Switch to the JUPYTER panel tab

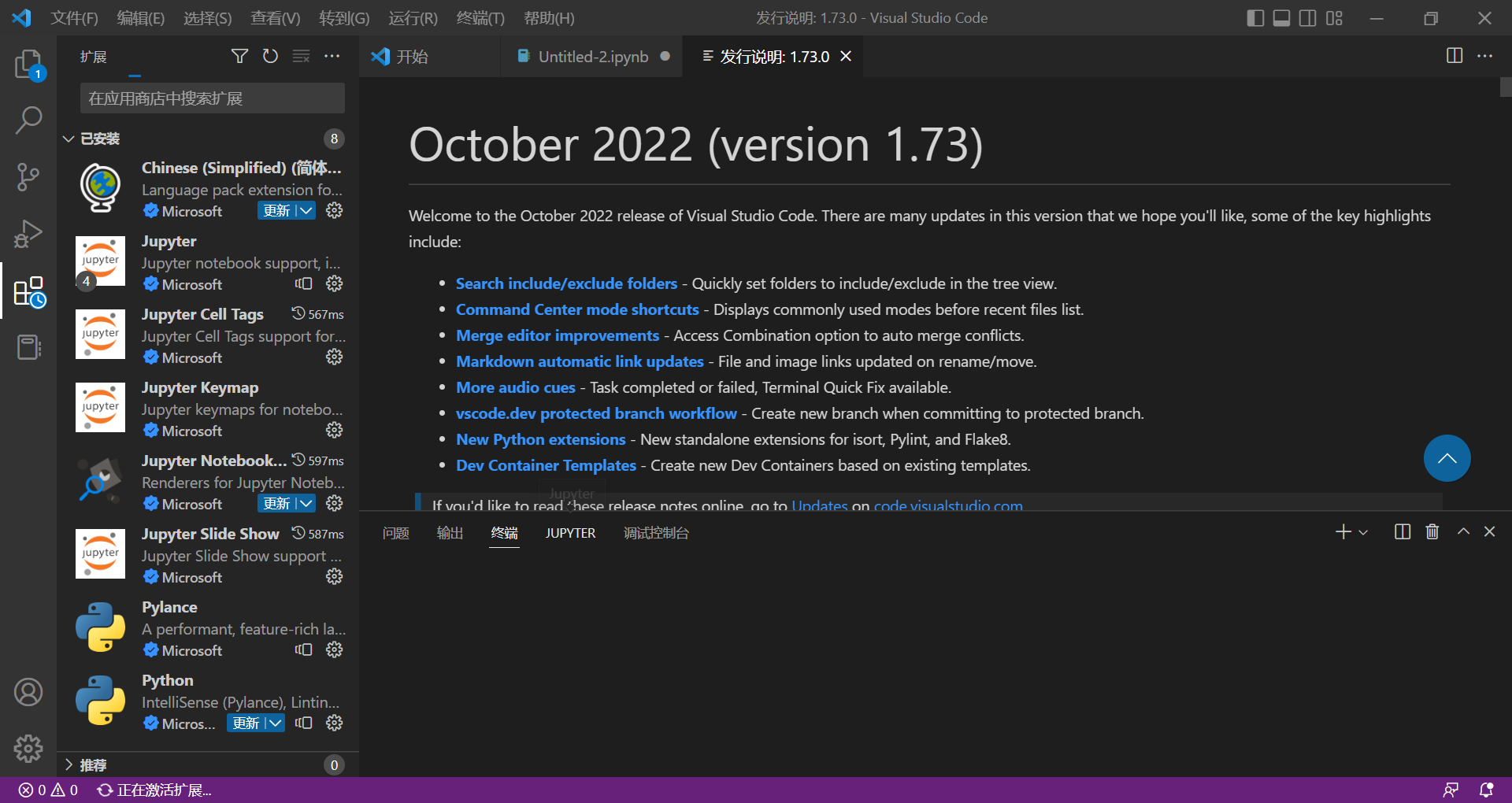(570, 533)
